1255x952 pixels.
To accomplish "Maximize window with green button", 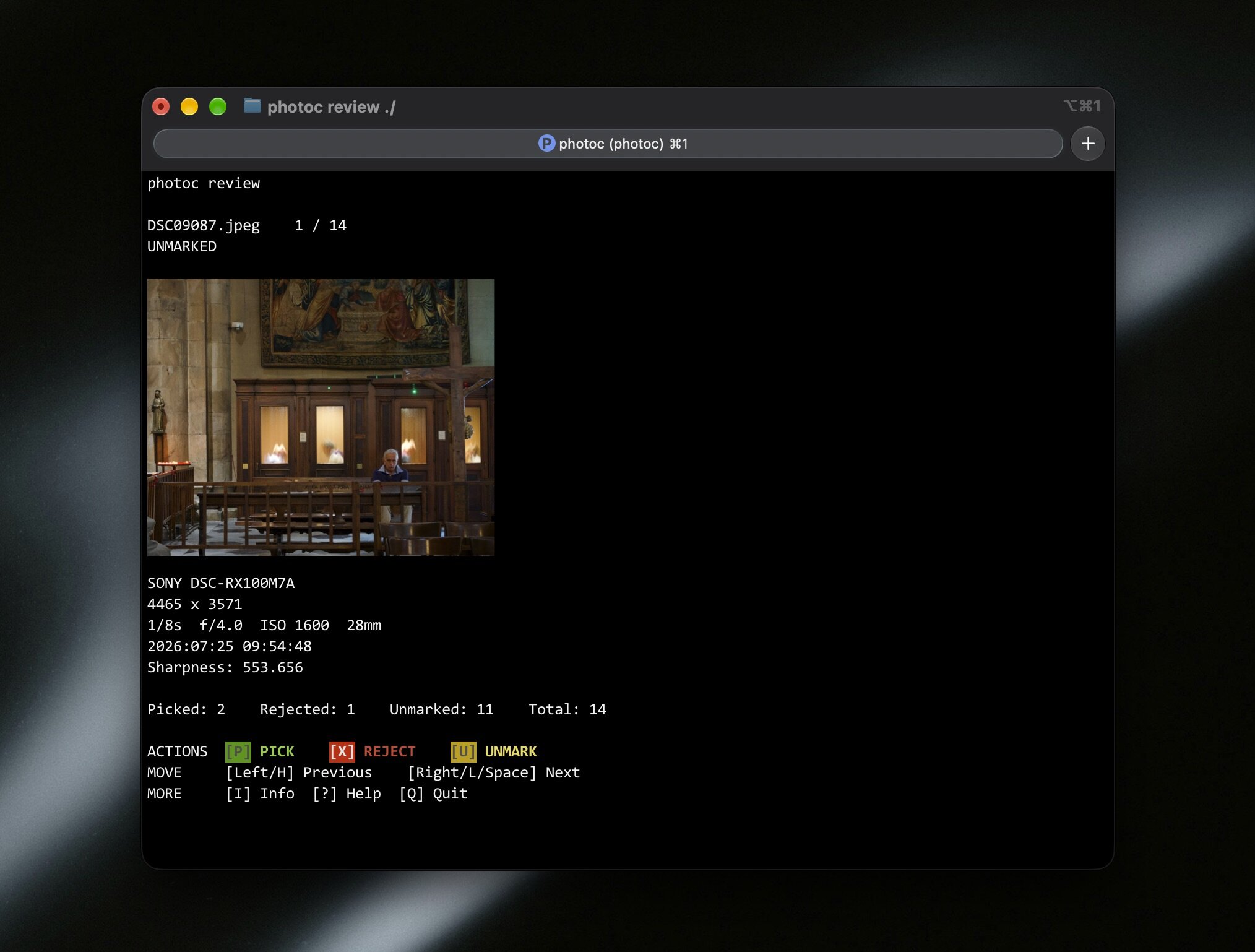I will point(218,106).
